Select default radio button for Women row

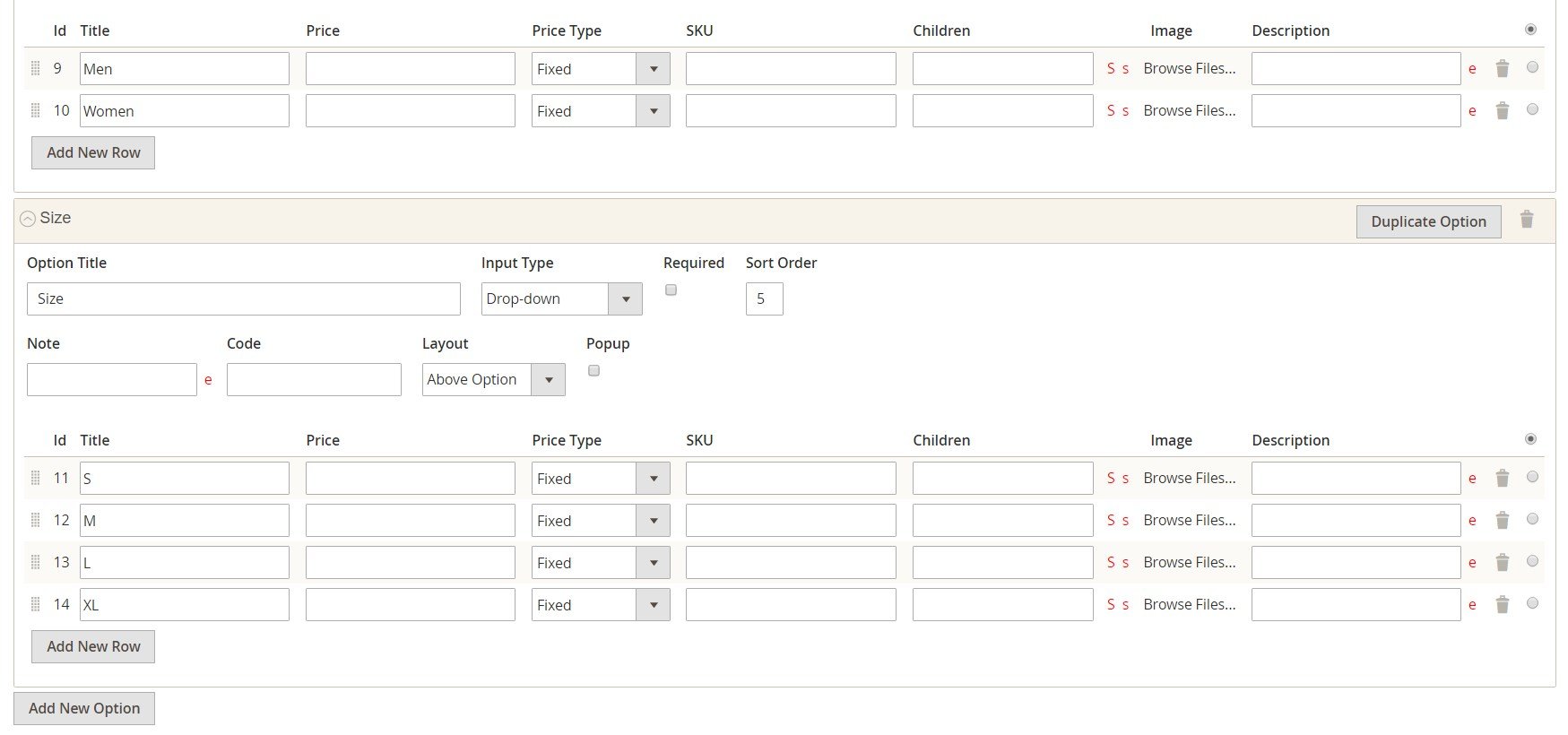click(1532, 108)
